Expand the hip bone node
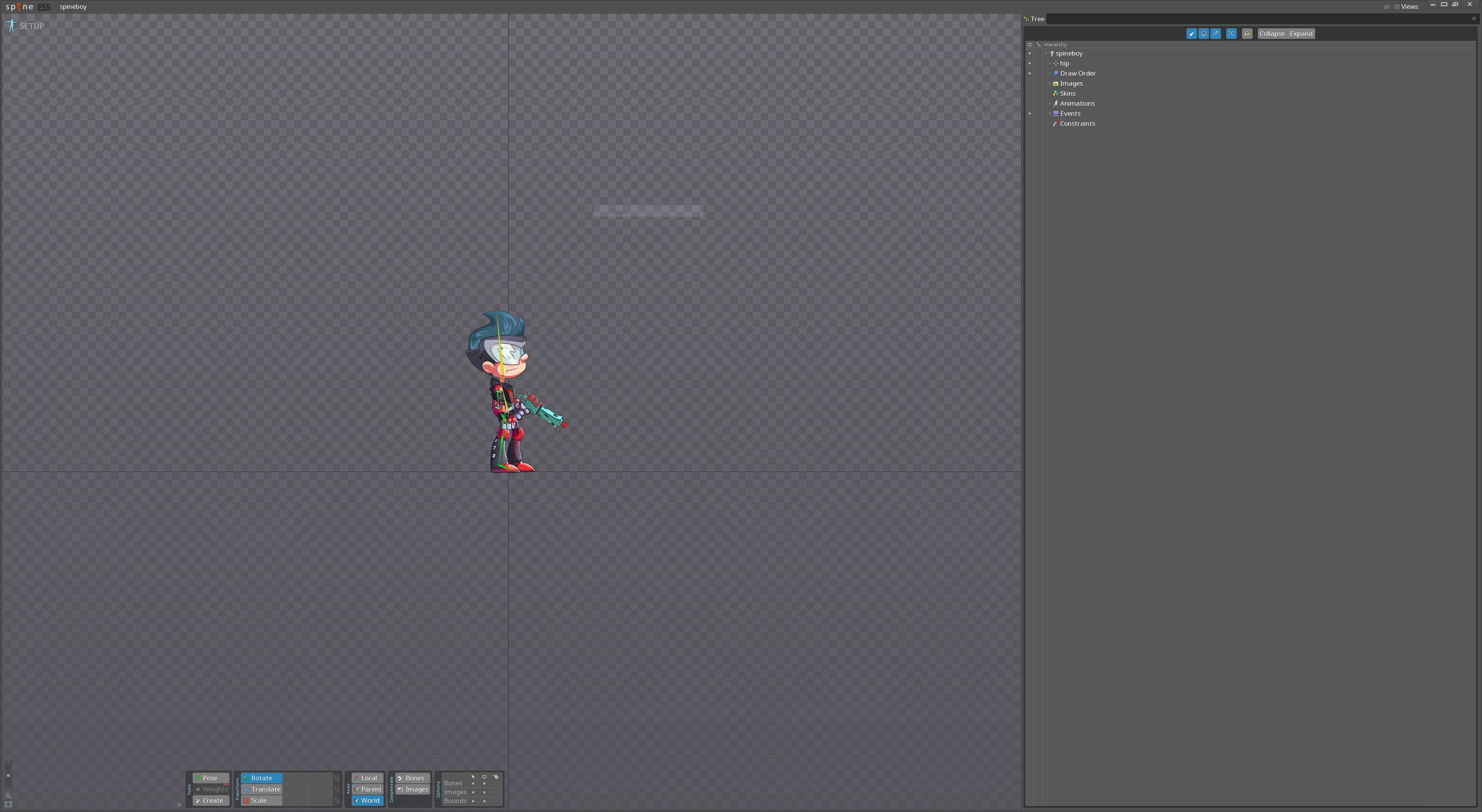Screen dimensions: 1482x812 (x=1050, y=63)
